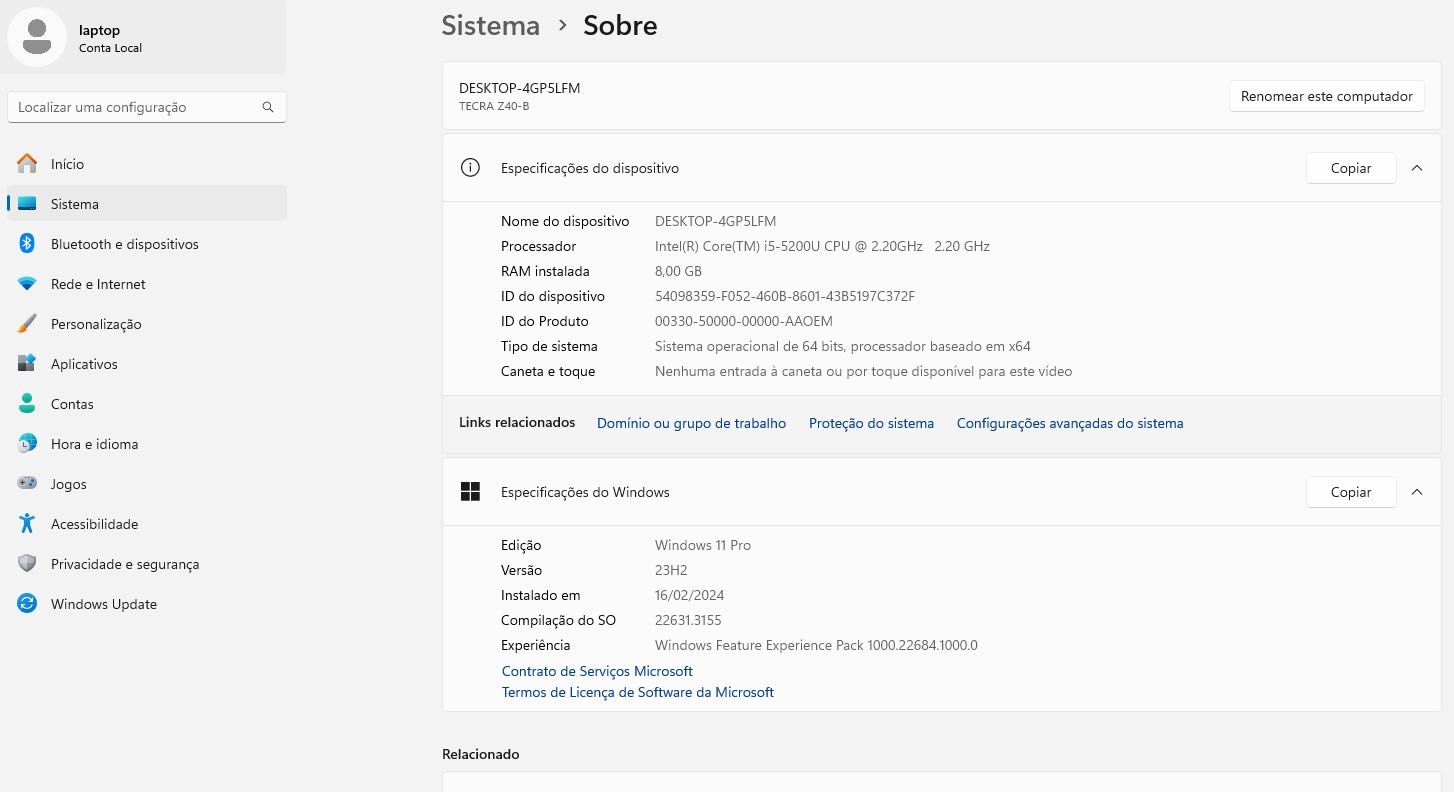Click the Aplicativos icon
Screen dimensions: 1454x792
coord(27,364)
